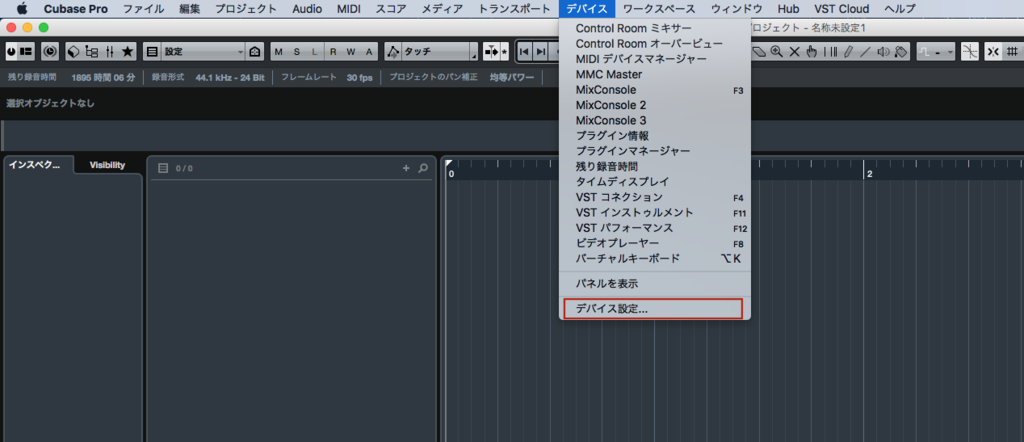Screen dimensions: 1024x442
Task: Open MixConsole from the menu
Action: 655,90
